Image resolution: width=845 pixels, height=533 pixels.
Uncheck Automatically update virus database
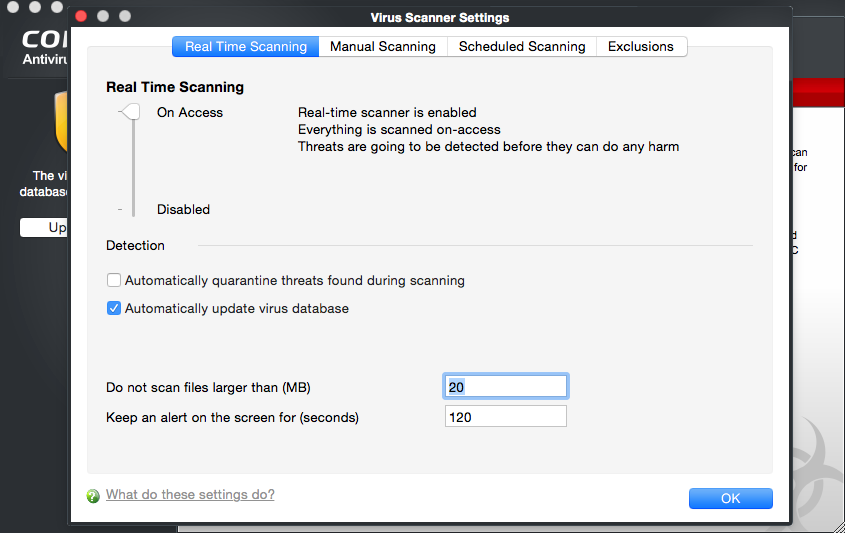point(114,308)
